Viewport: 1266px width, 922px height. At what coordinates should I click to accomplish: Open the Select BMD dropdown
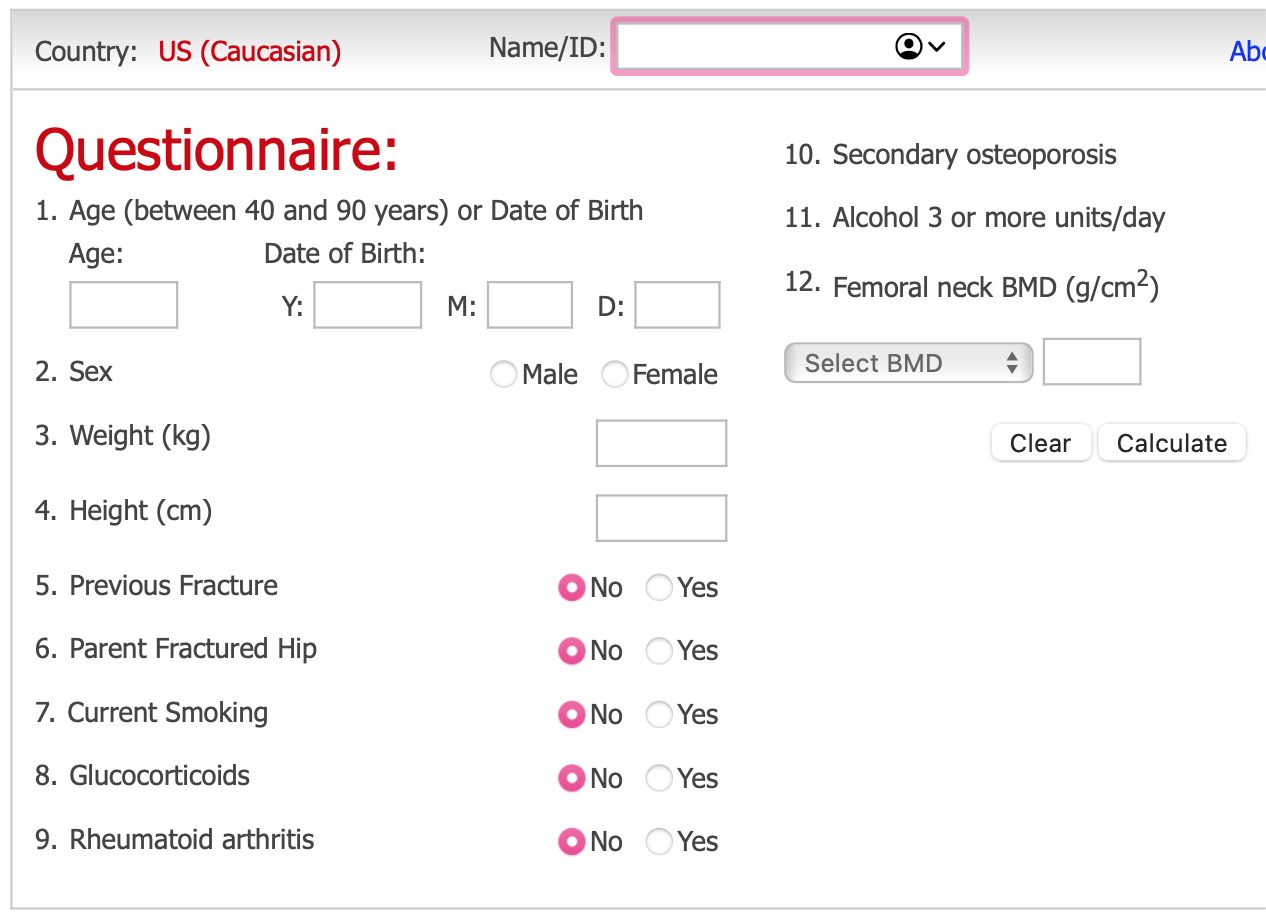908,363
